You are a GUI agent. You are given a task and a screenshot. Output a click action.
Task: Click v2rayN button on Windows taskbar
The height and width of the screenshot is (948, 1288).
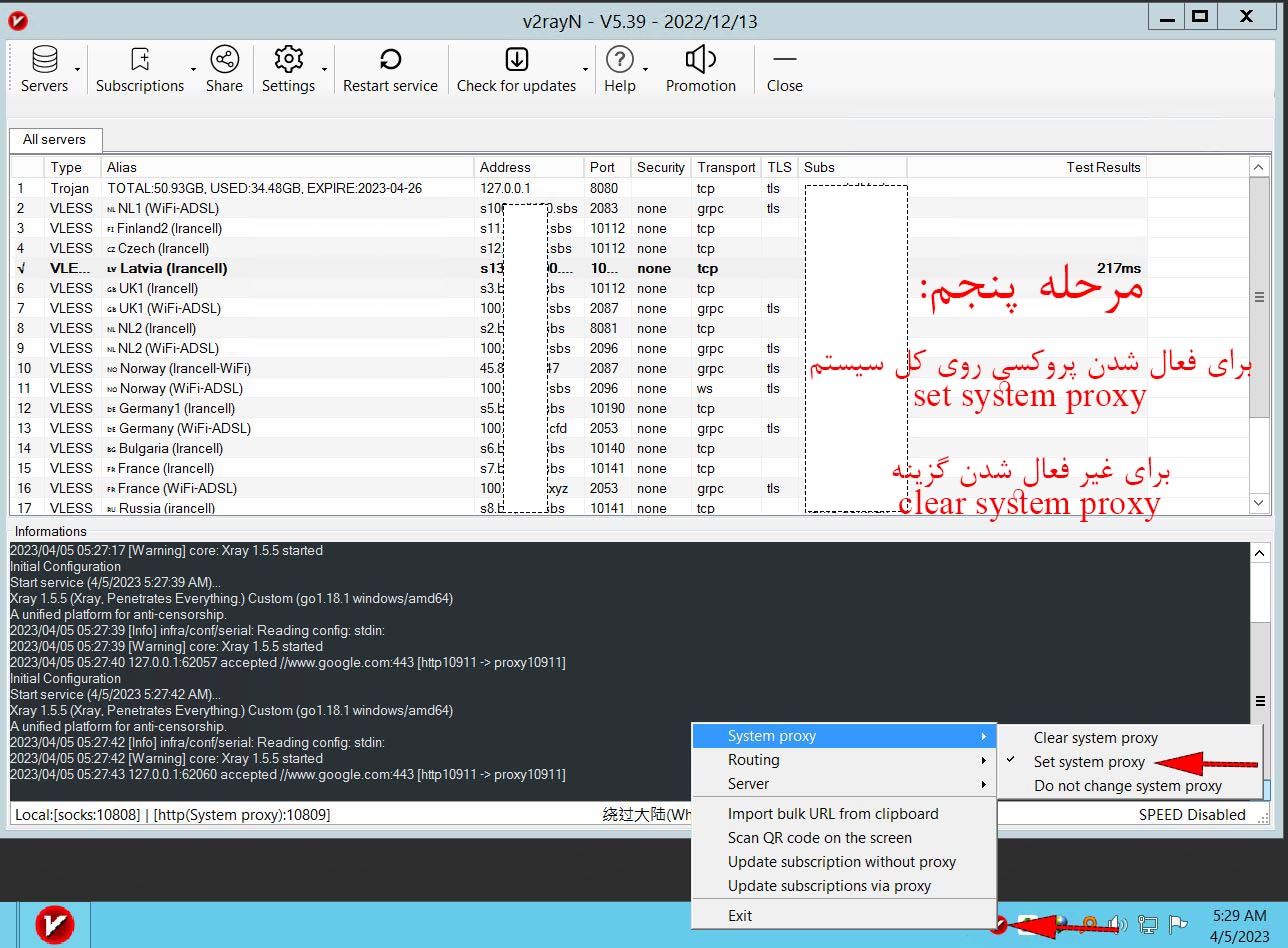[x=55, y=924]
